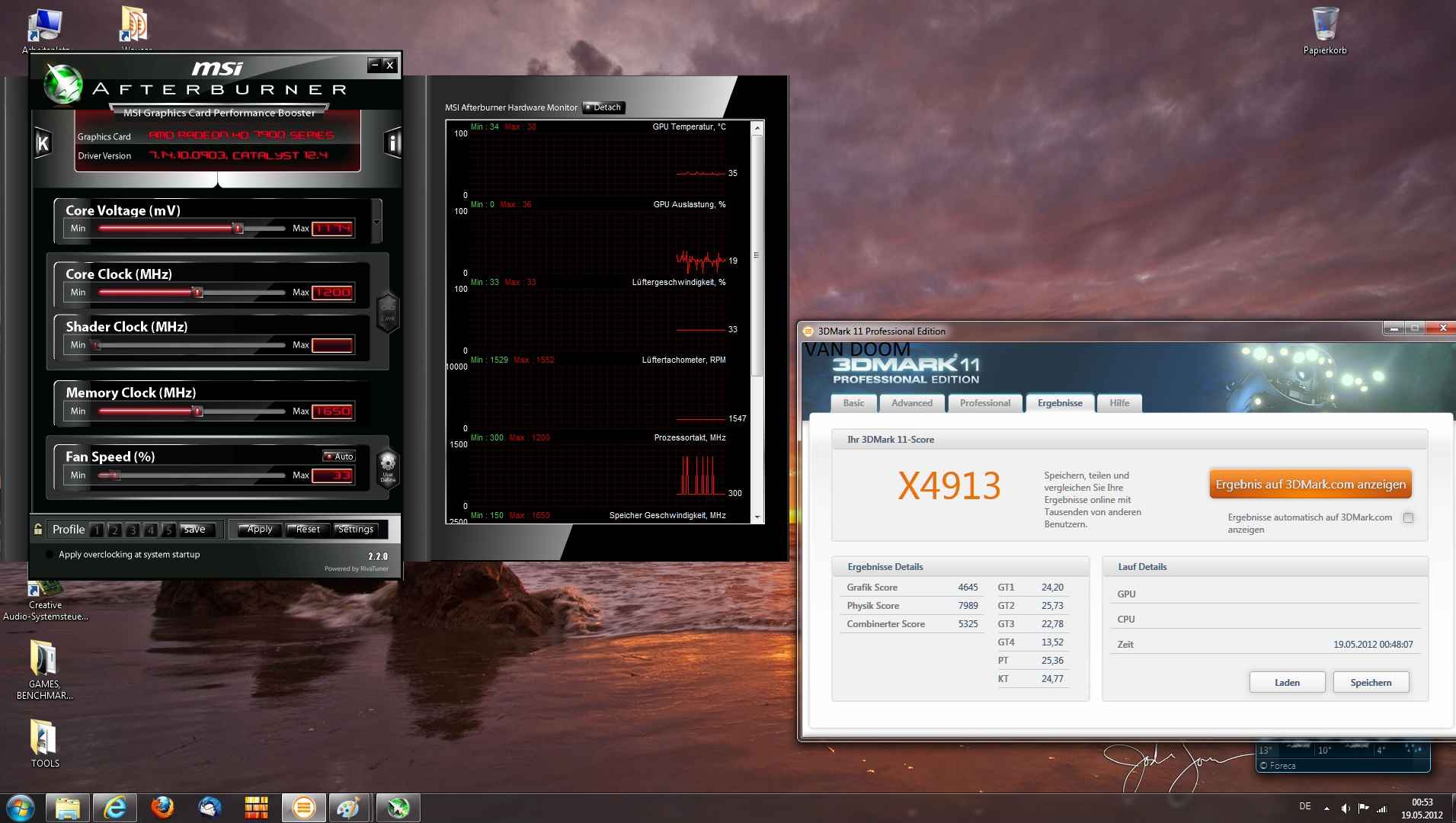Show graphics card info via the i button

click(392, 143)
